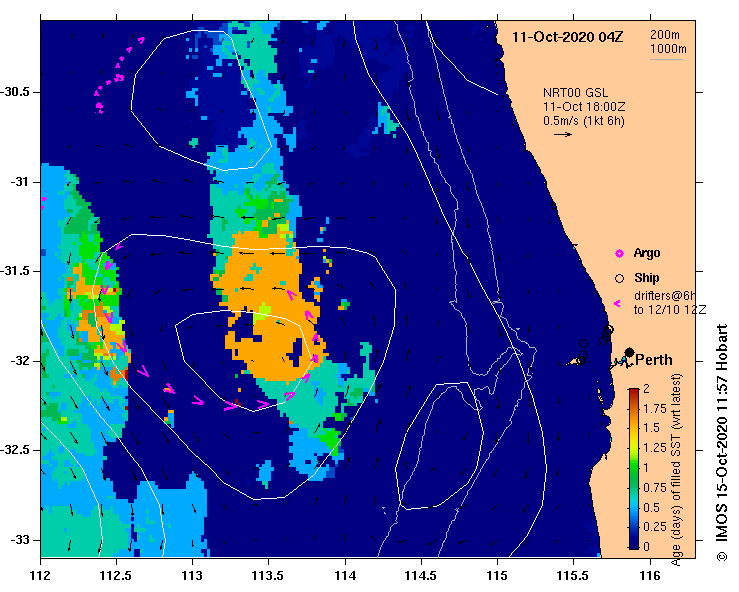Click the latitude label -30.5
Image resolution: width=739 pixels, height=592 pixels.
pyautogui.click(x=16, y=92)
